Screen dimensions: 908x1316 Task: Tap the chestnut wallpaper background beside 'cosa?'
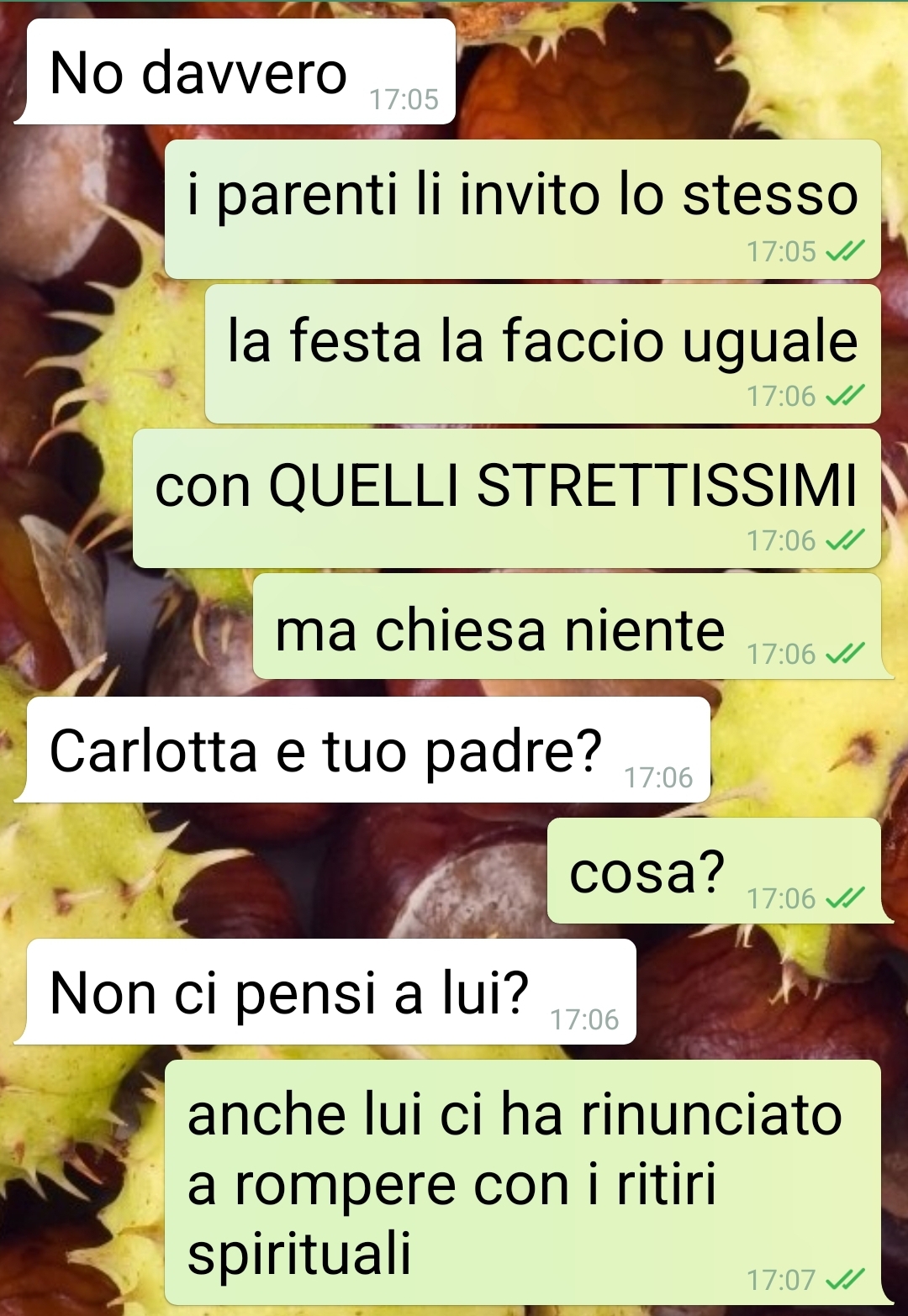pyautogui.click(x=277, y=871)
